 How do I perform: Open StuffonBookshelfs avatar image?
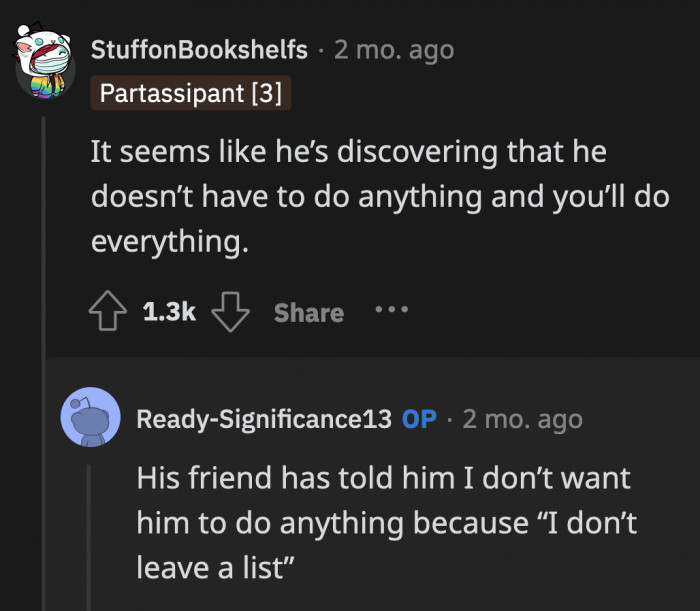click(x=44, y=60)
